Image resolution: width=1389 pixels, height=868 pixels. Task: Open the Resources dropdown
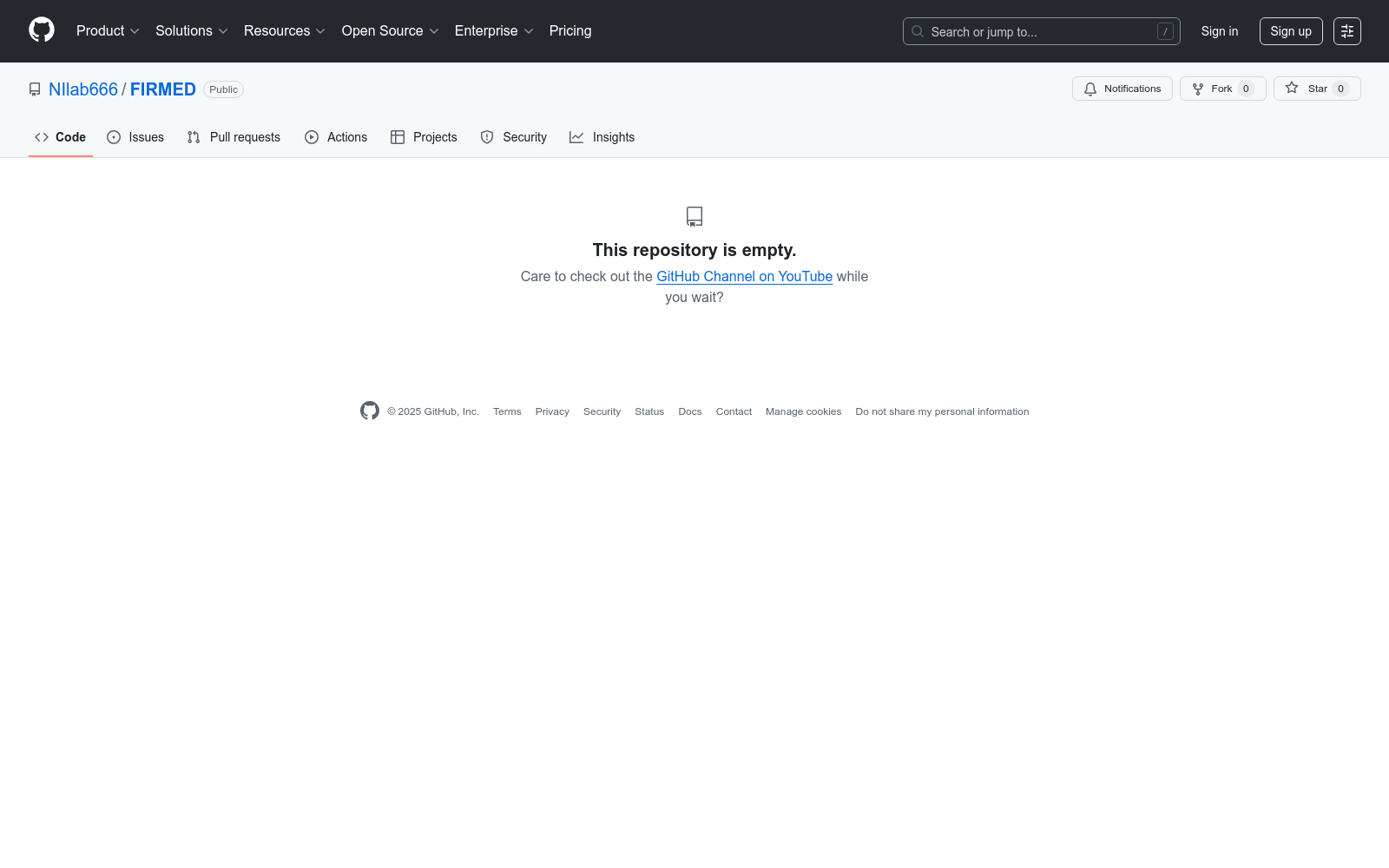point(285,31)
